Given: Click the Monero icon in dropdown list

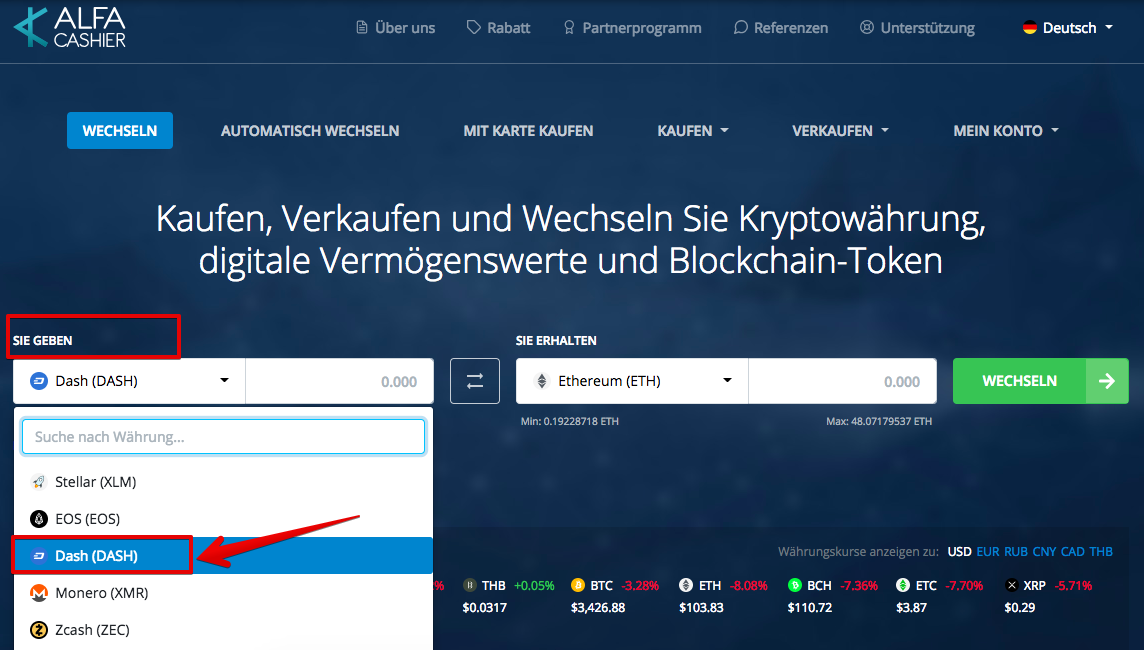Looking at the screenshot, I should pyautogui.click(x=39, y=593).
